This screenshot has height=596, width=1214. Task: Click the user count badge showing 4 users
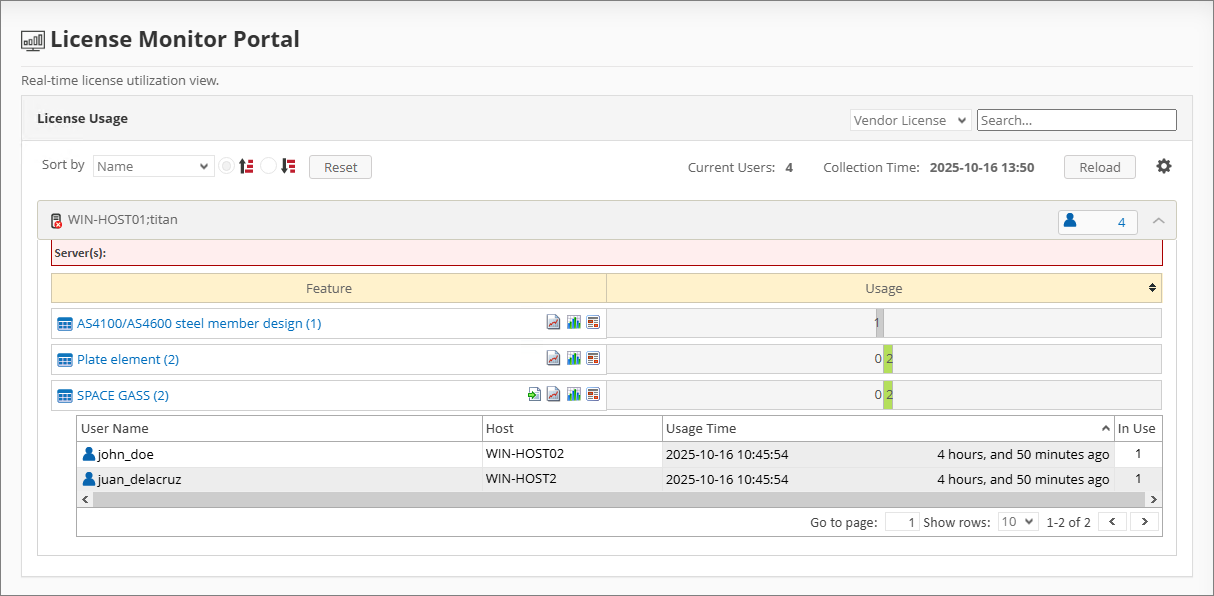pos(1097,222)
